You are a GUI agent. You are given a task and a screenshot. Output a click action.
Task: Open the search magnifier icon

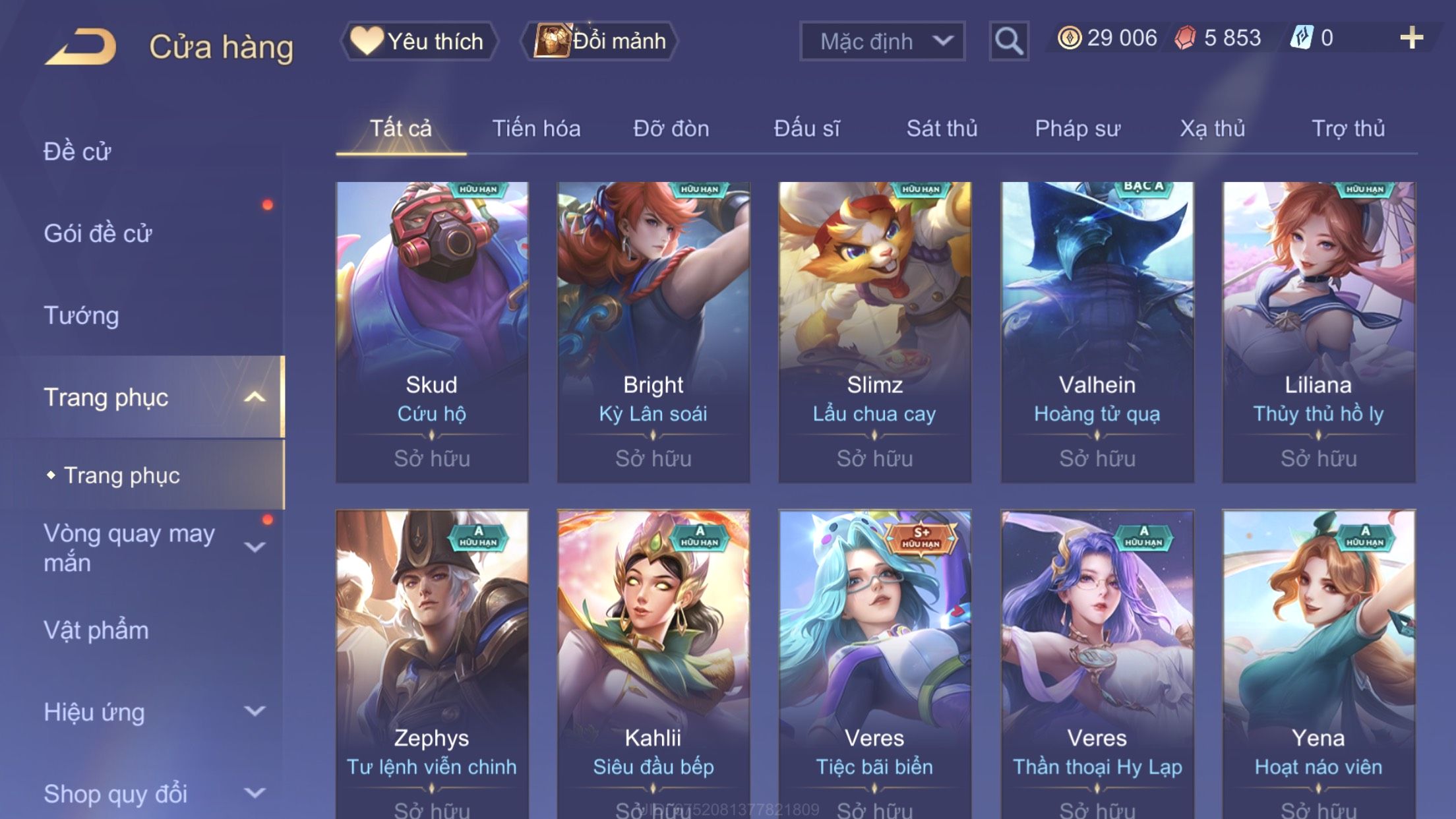(1008, 41)
